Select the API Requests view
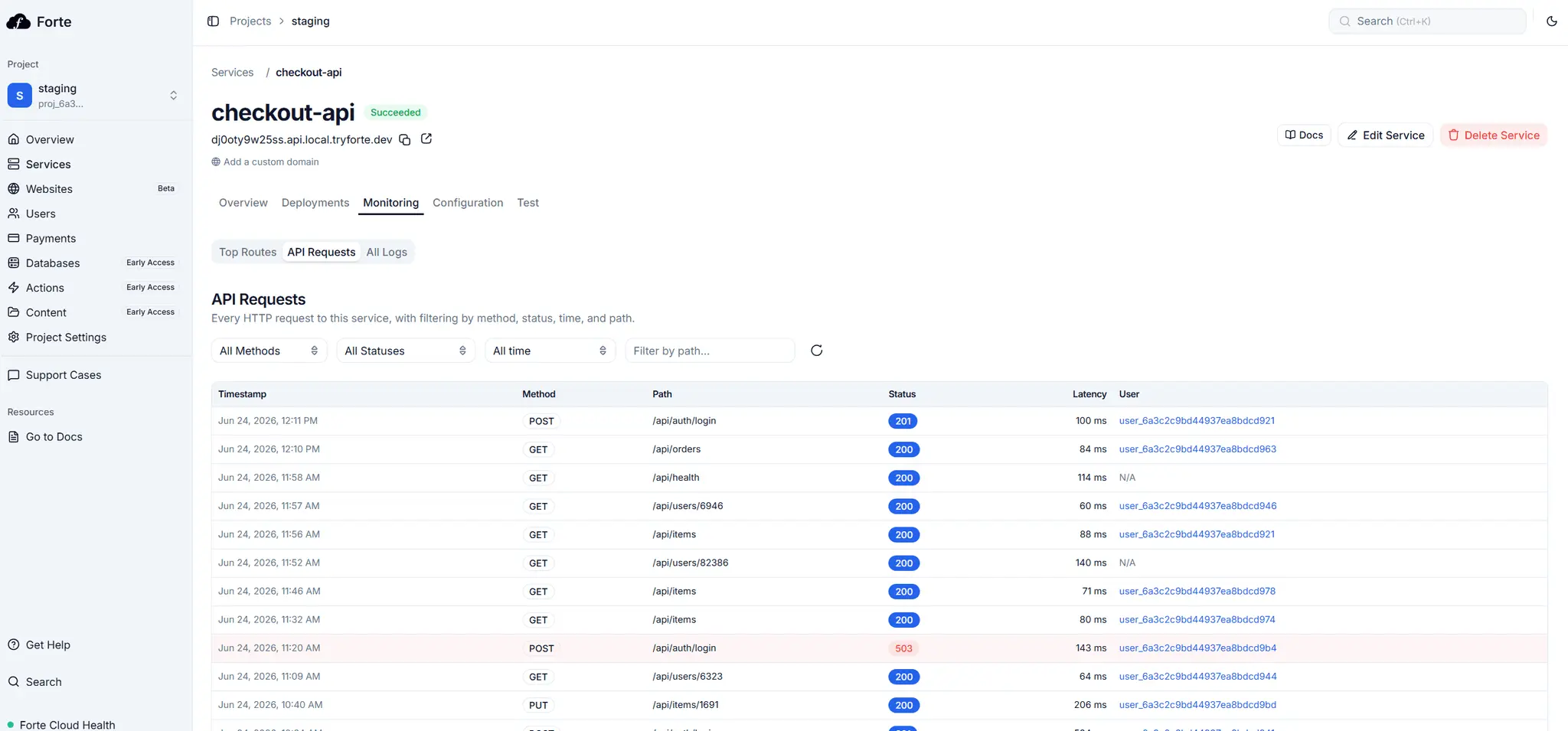The image size is (1568, 731). point(322,252)
